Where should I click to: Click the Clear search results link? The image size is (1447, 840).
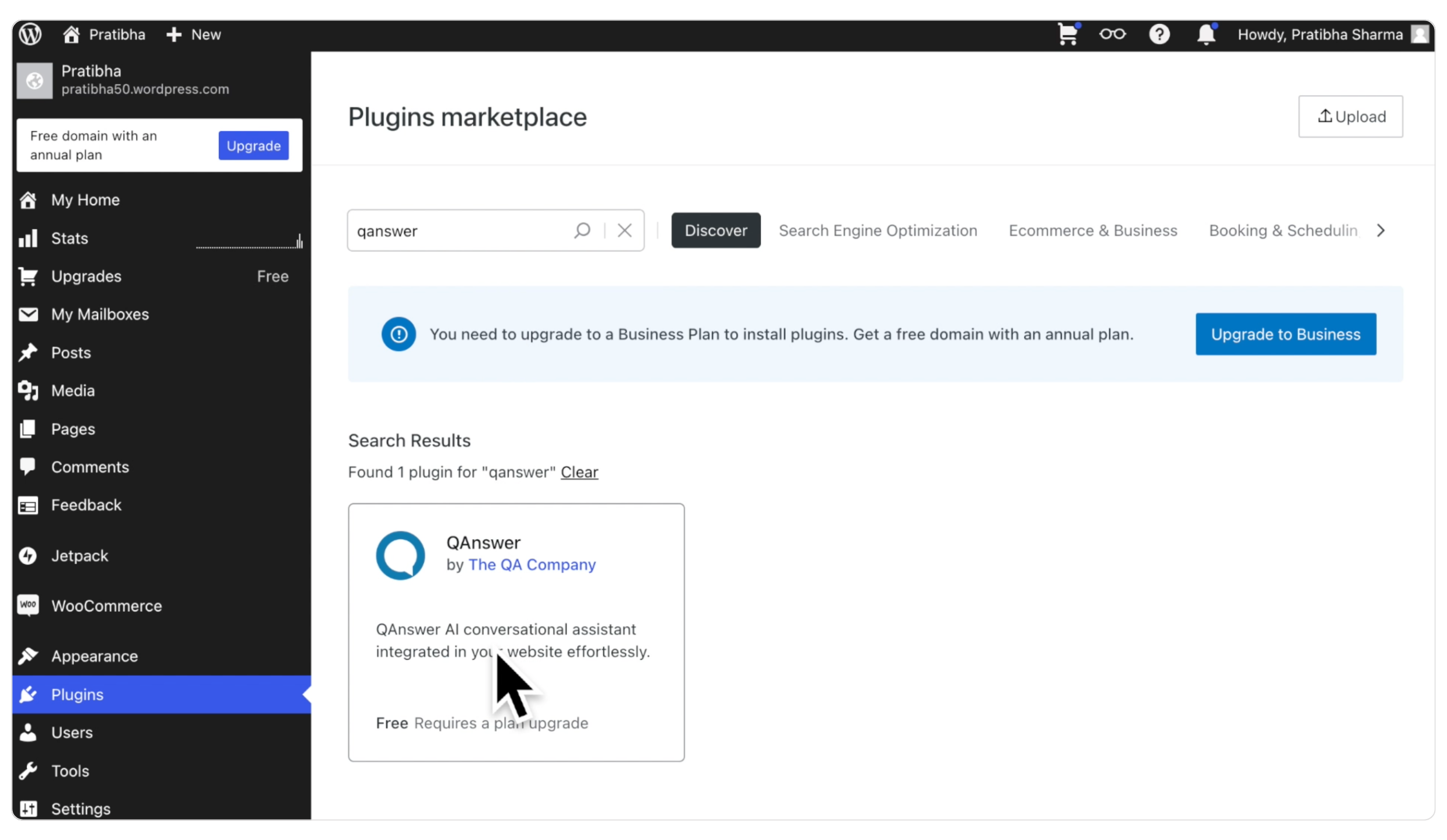[x=579, y=472]
